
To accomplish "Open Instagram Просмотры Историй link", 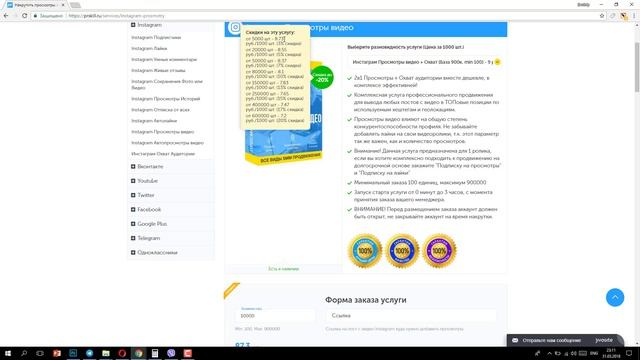I will [x=166, y=99].
